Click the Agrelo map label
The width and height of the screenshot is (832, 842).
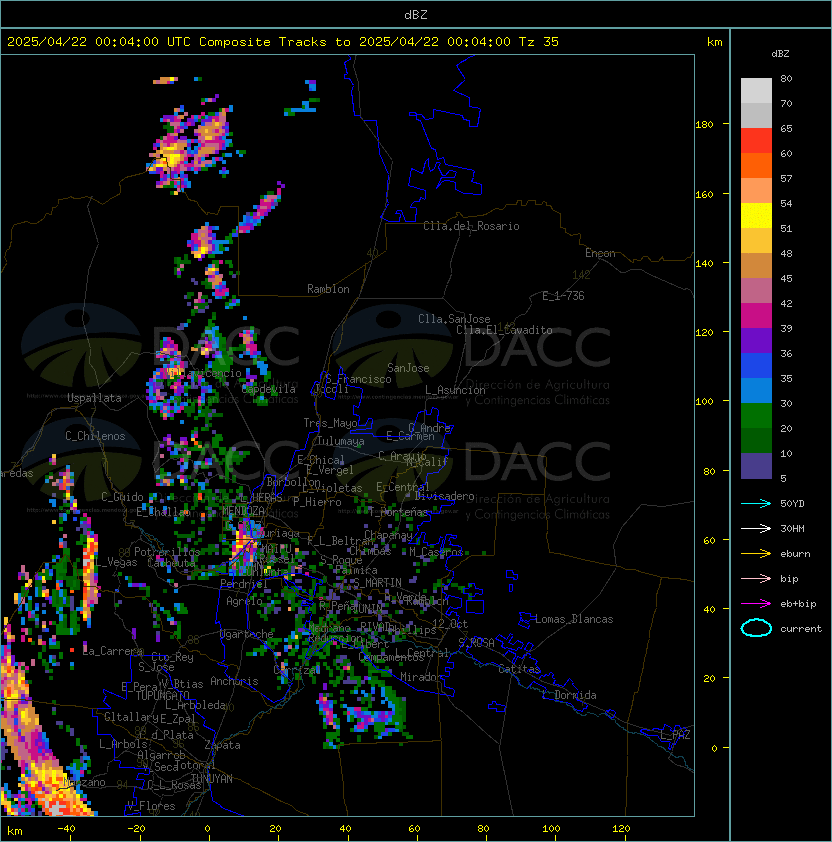coord(244,601)
